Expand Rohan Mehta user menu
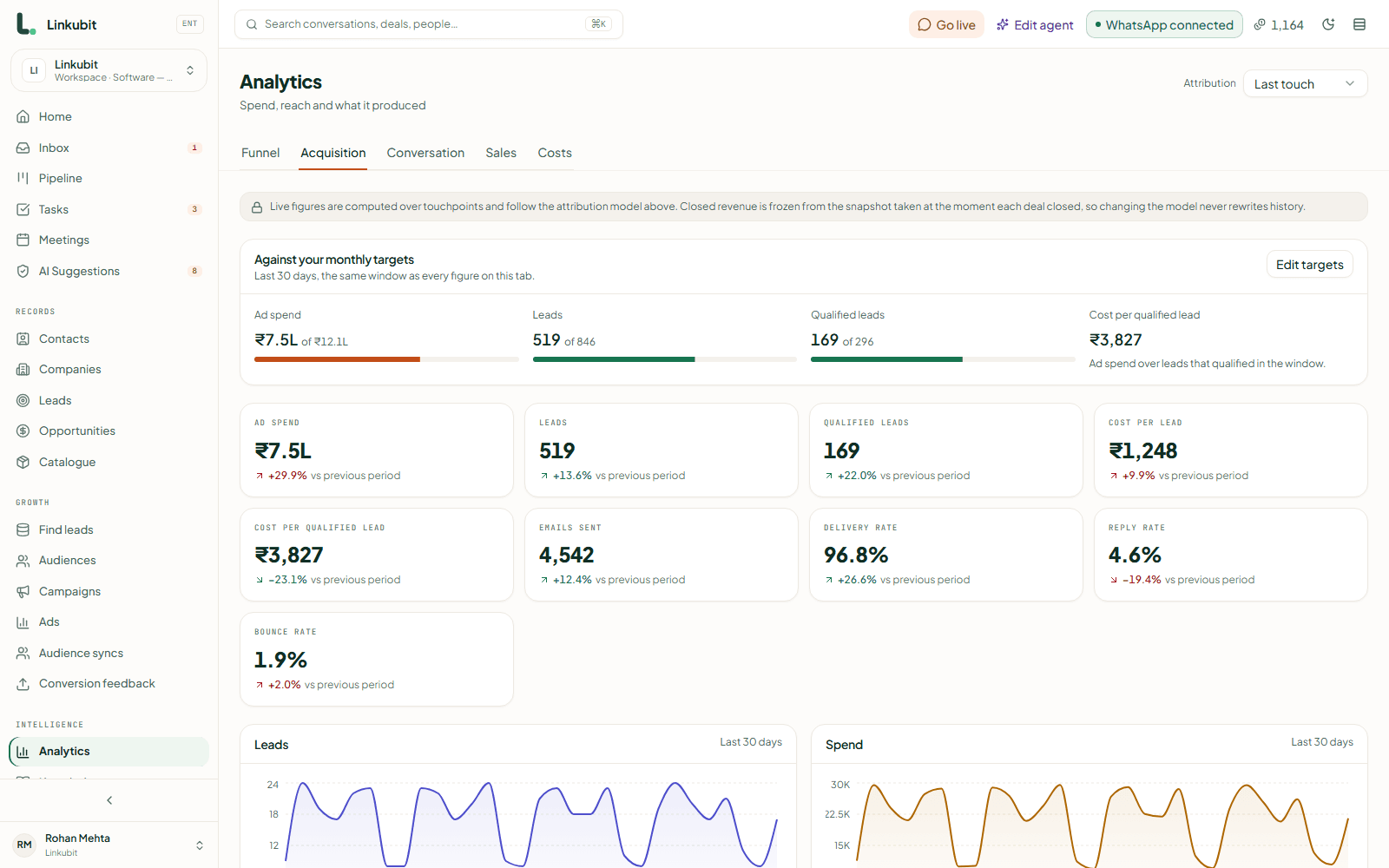 pos(109,845)
